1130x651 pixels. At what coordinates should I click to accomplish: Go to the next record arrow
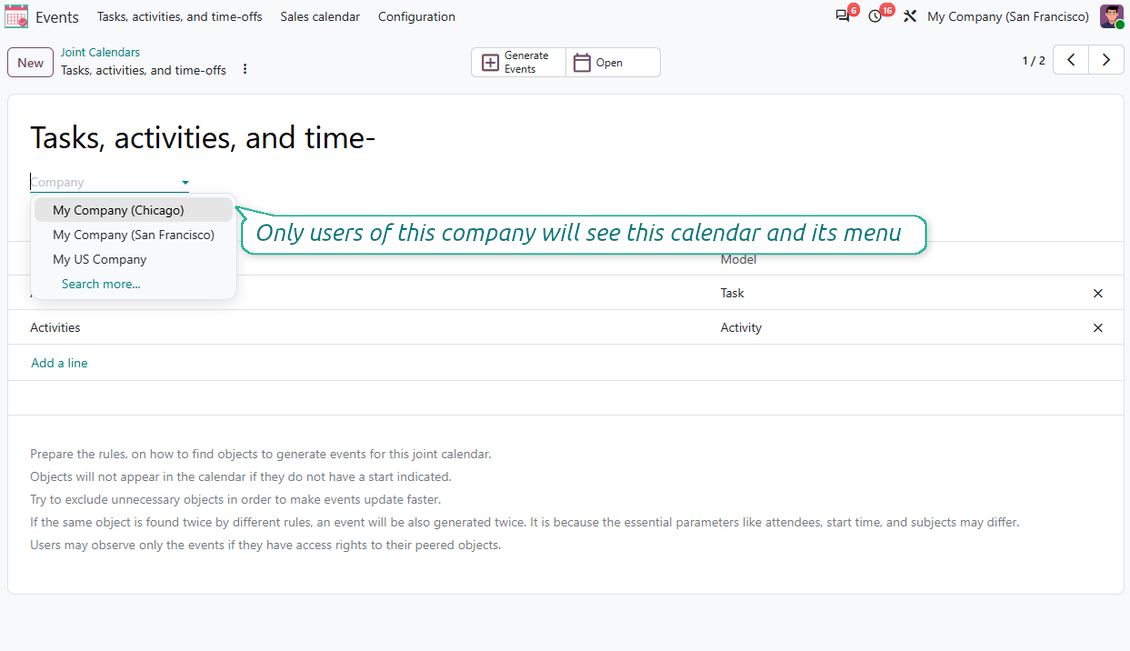coord(1106,61)
